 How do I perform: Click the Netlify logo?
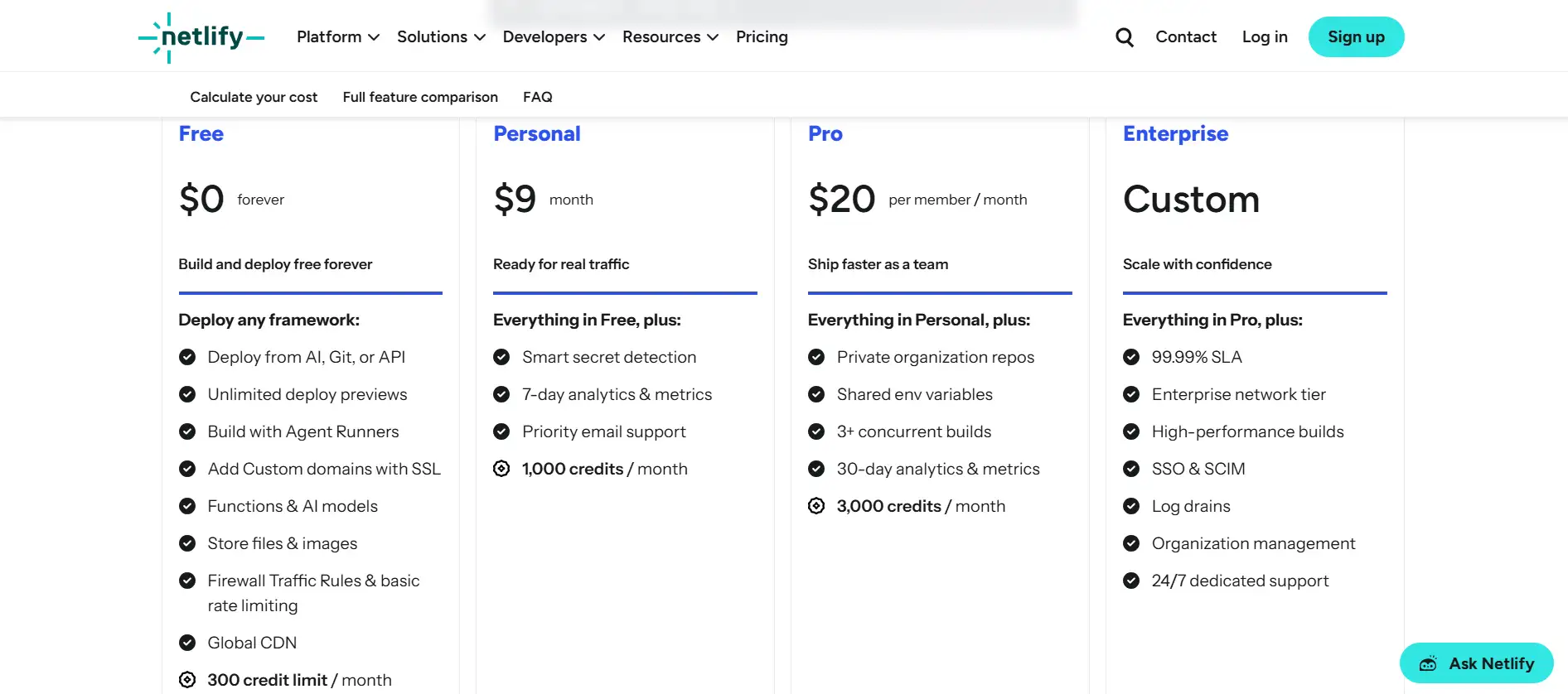tap(201, 36)
